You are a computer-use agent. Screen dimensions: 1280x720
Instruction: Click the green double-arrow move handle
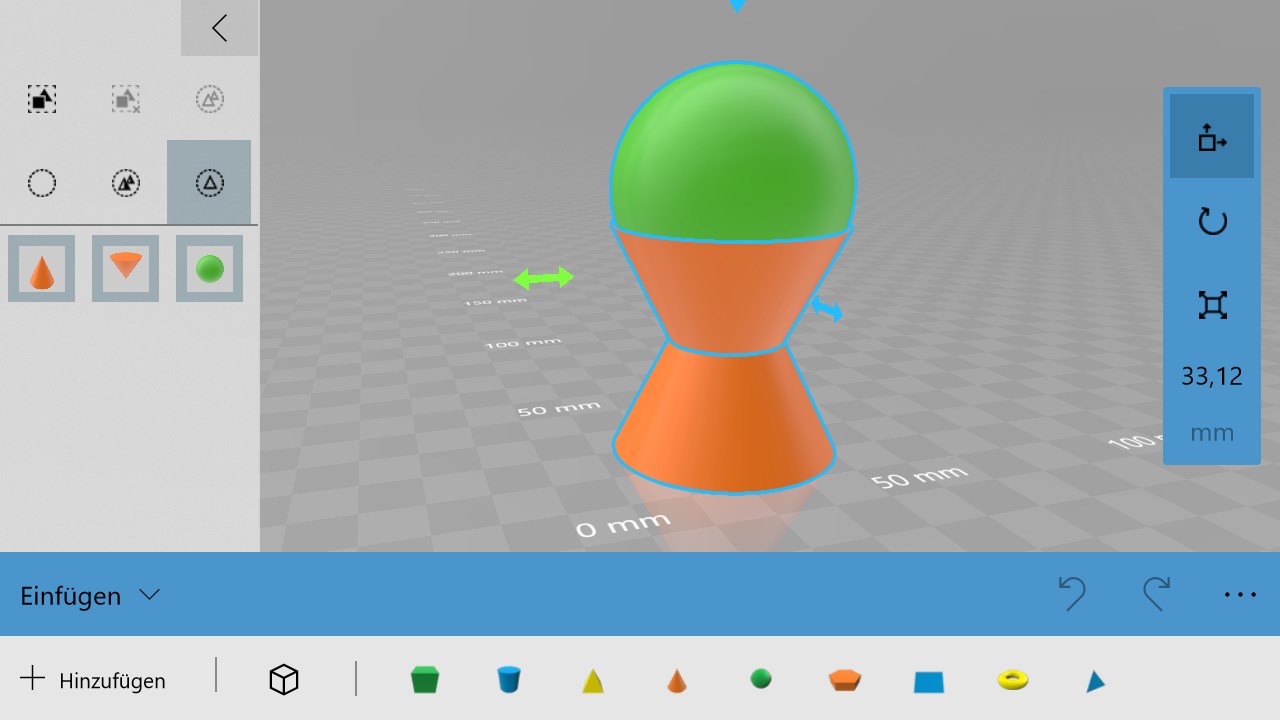click(544, 278)
